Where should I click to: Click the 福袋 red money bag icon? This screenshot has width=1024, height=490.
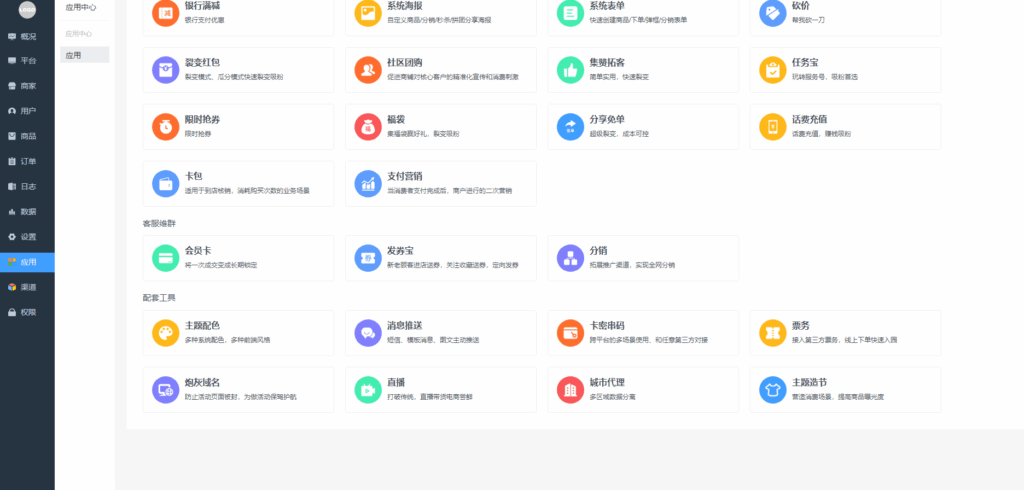point(367,127)
